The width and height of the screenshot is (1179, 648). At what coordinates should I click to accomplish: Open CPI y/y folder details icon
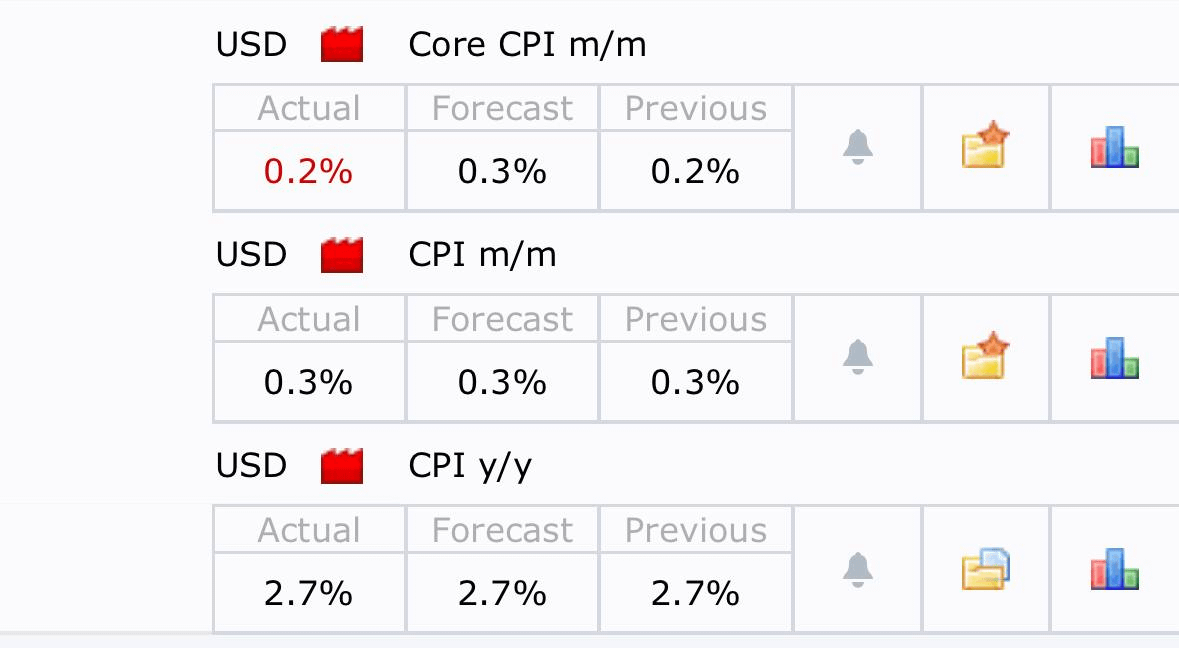[985, 569]
